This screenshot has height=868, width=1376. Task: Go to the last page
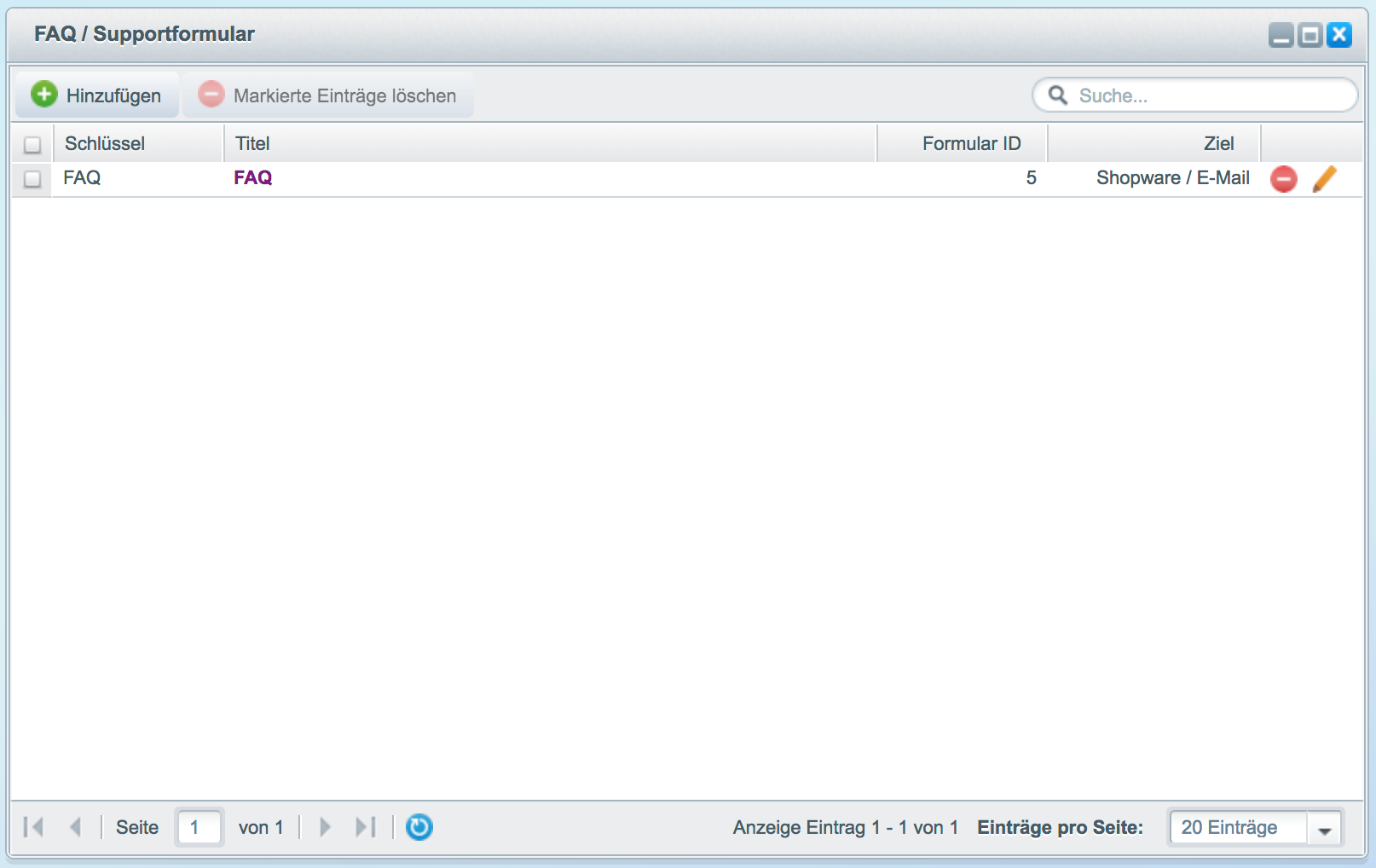[366, 826]
